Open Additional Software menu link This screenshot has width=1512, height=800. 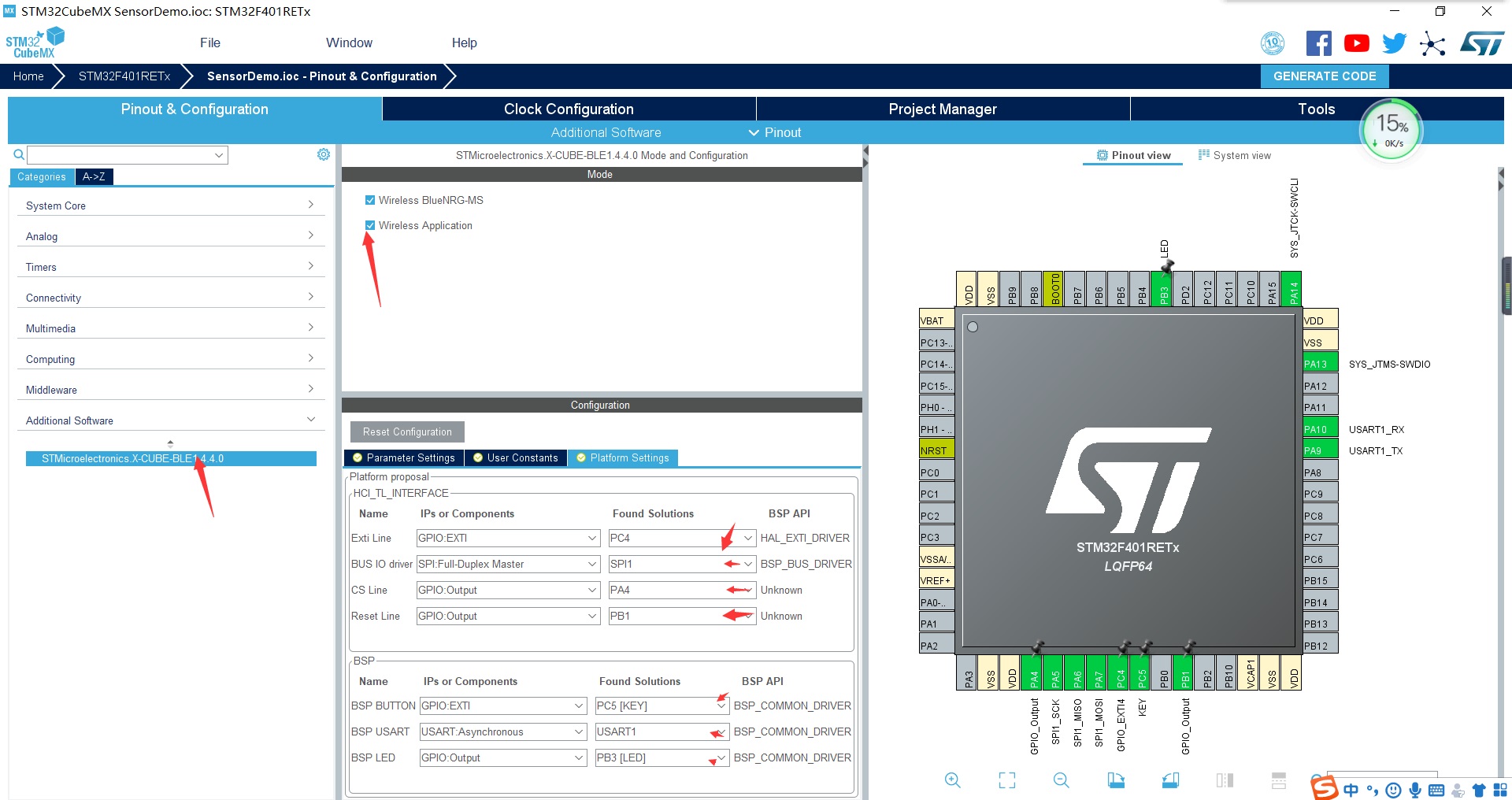point(606,132)
